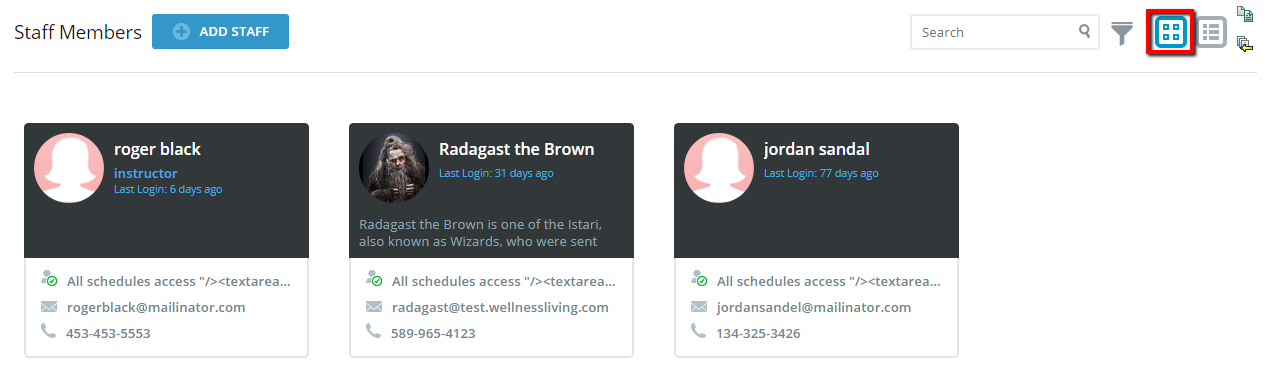The image size is (1282, 366).
Task: Click jordan sandal's schedules access icon
Action: [700, 280]
